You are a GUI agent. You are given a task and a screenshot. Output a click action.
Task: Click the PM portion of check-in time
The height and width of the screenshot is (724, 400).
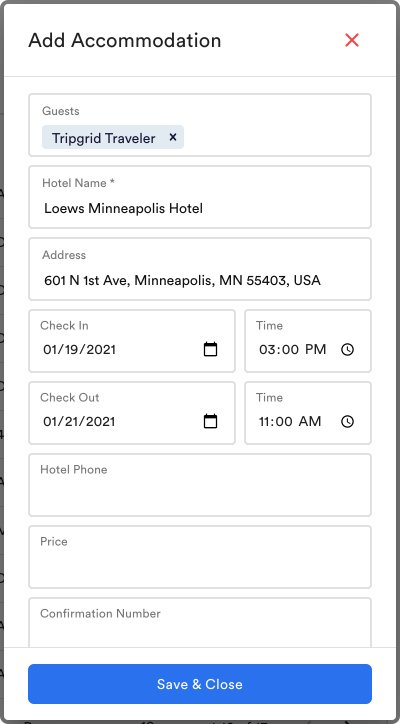pyautogui.click(x=316, y=350)
